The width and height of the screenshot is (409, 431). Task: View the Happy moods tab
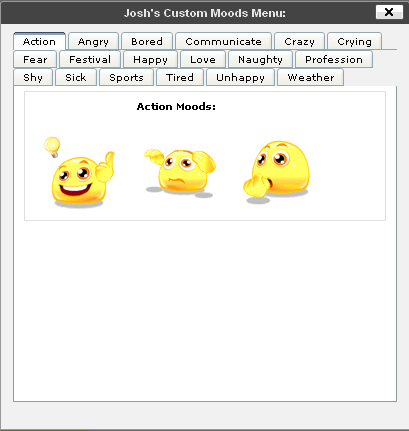pyautogui.click(x=150, y=59)
